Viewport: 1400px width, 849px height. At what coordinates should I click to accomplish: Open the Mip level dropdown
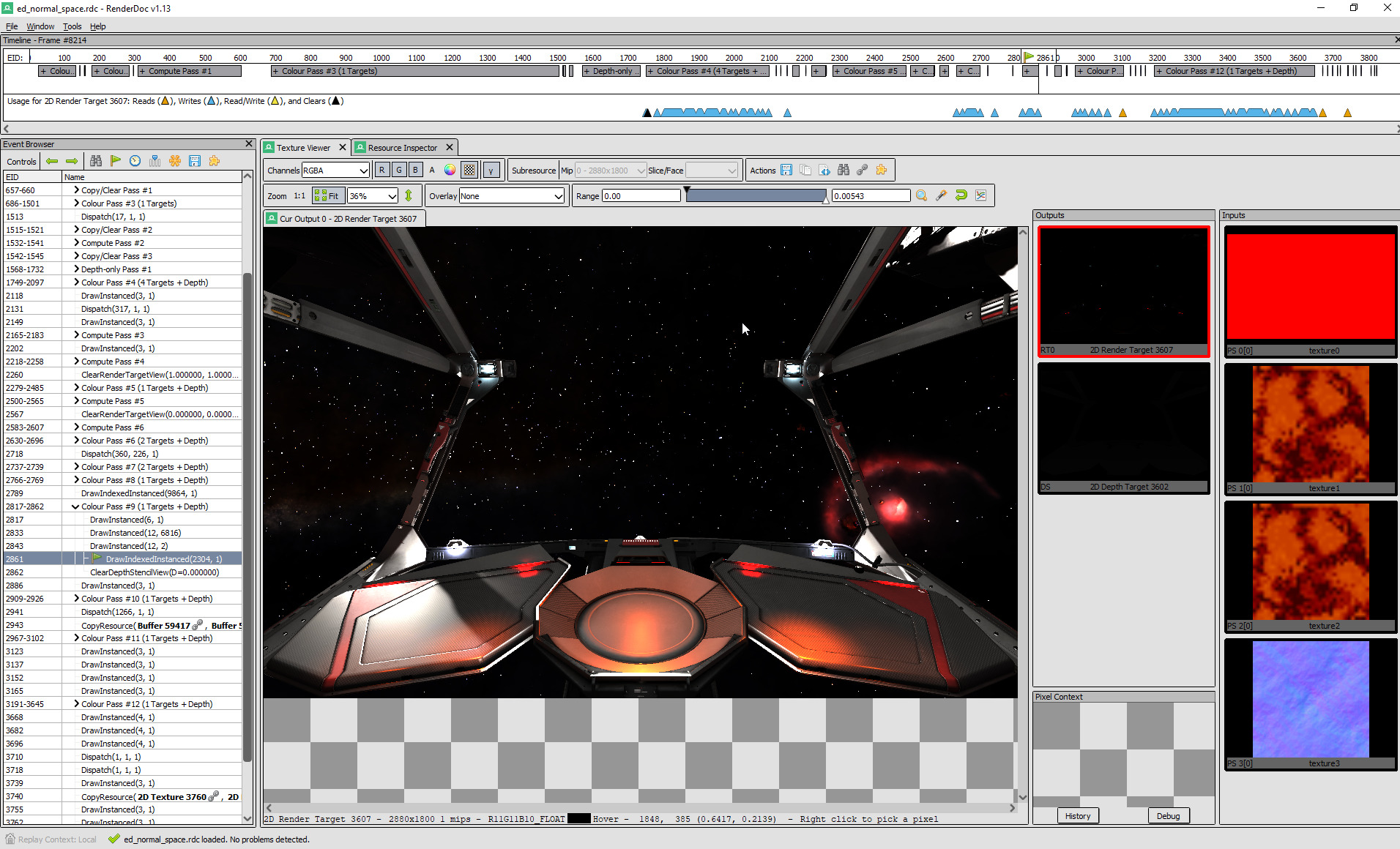point(611,170)
